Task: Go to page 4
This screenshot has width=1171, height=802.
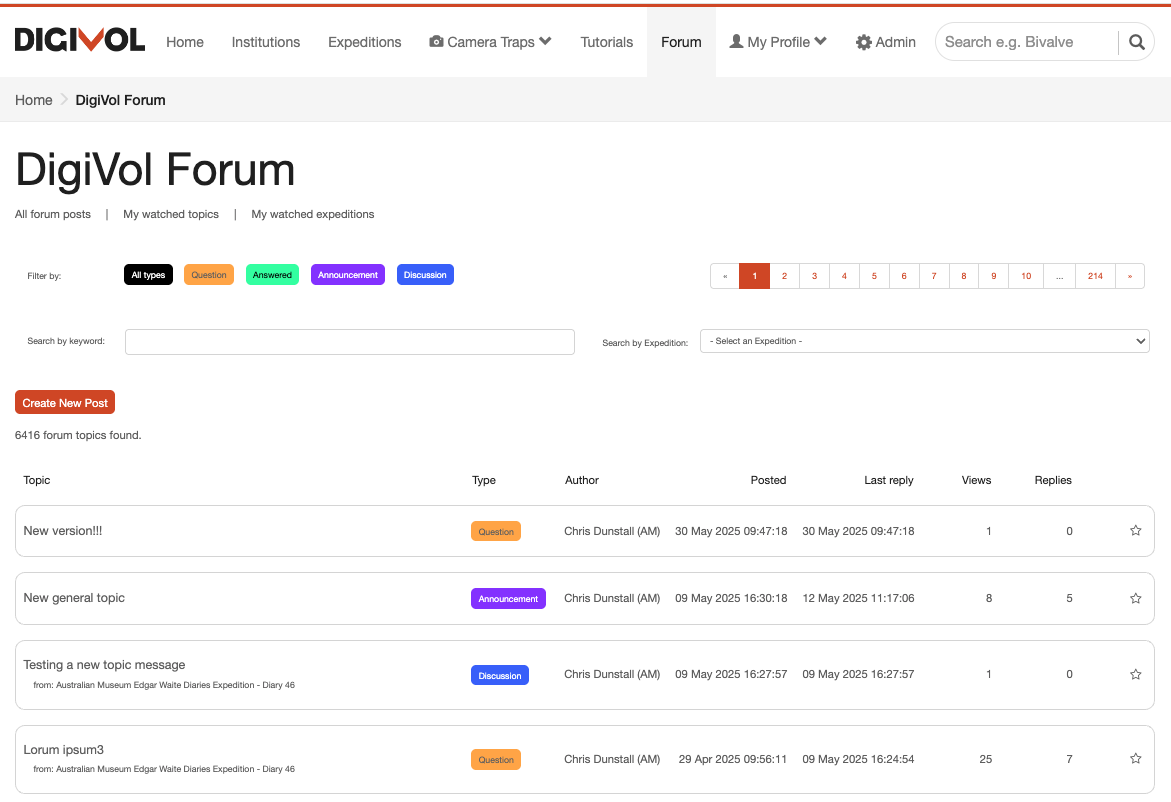Action: click(845, 276)
